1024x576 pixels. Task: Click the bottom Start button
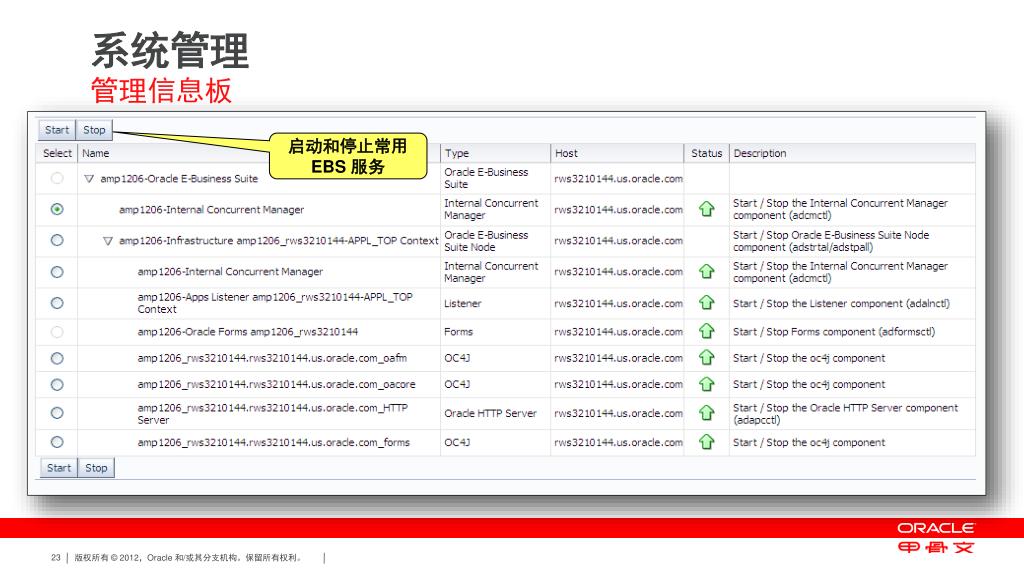59,468
